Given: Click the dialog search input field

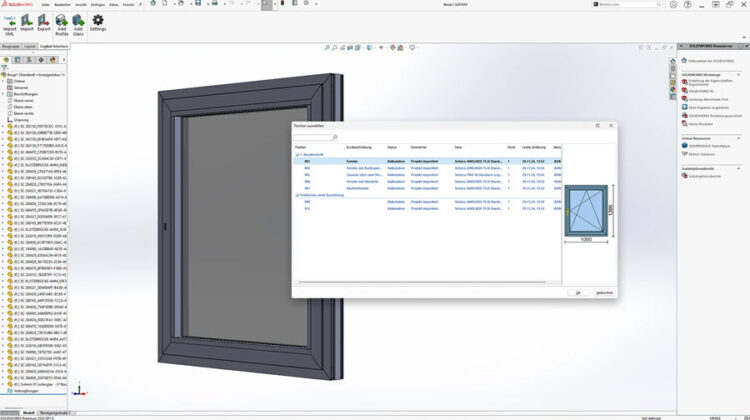Looking at the screenshot, I should click(312, 137).
